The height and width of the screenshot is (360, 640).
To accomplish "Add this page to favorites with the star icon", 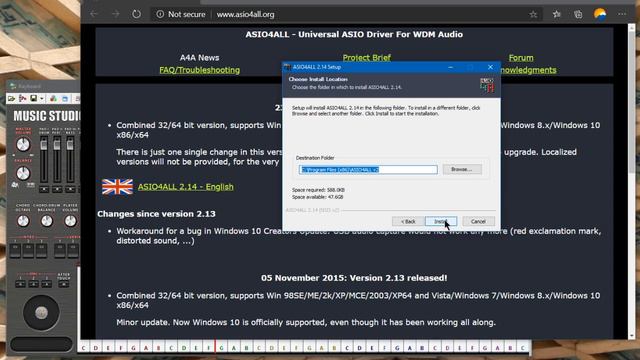I will click(x=533, y=14).
